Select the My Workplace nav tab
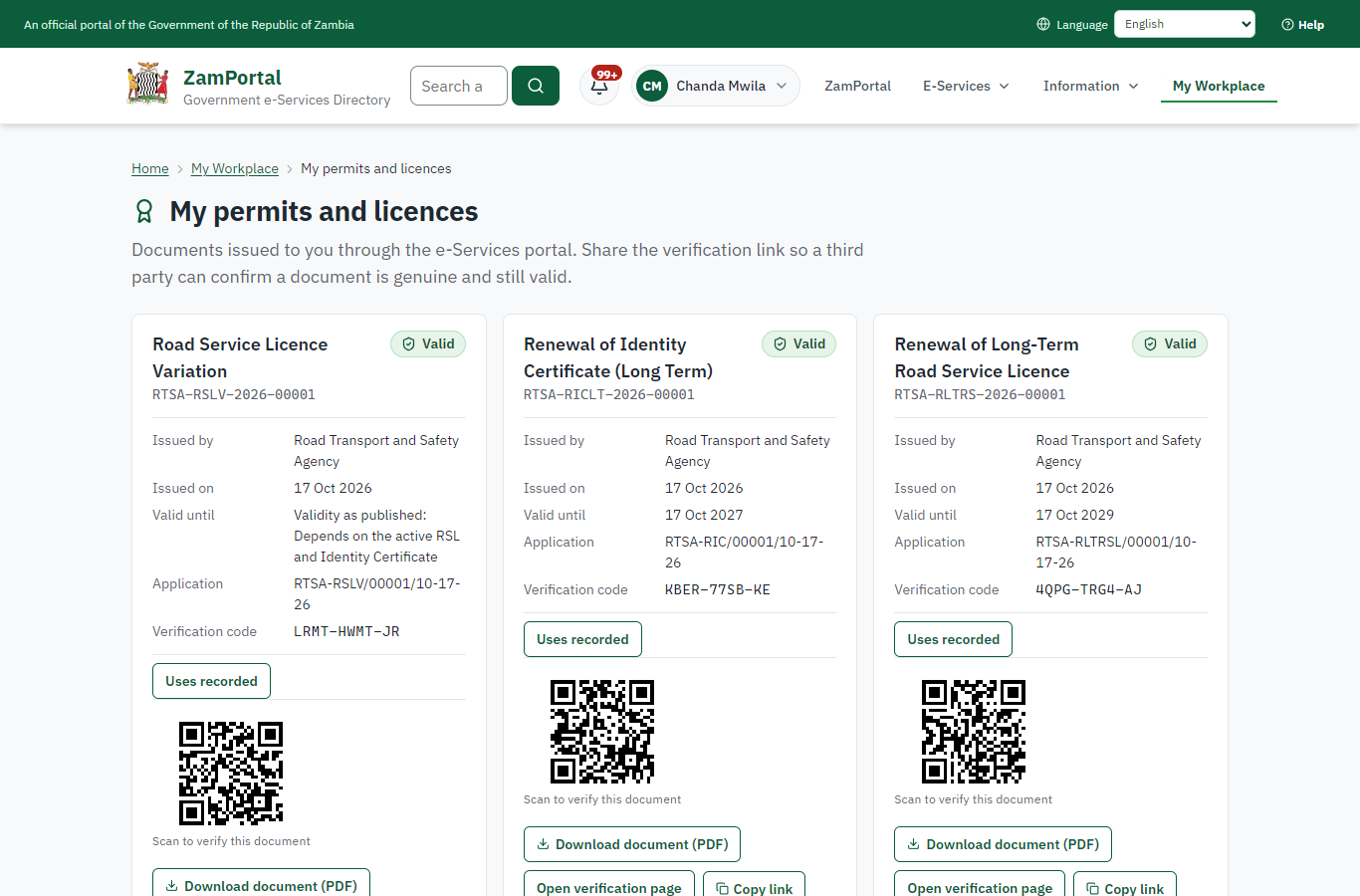This screenshot has height=896, width=1360. coord(1219,86)
